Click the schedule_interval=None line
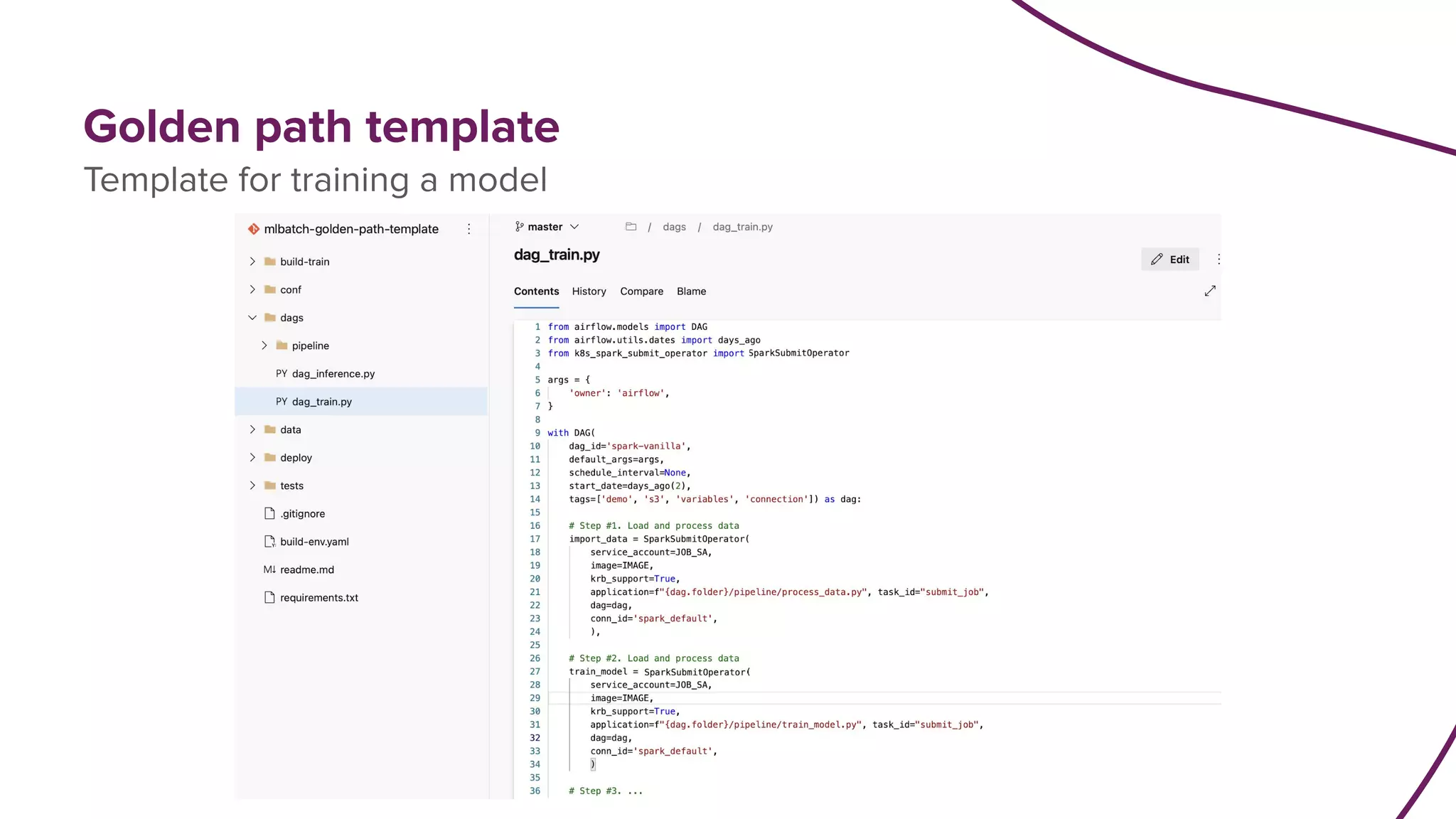 point(629,473)
